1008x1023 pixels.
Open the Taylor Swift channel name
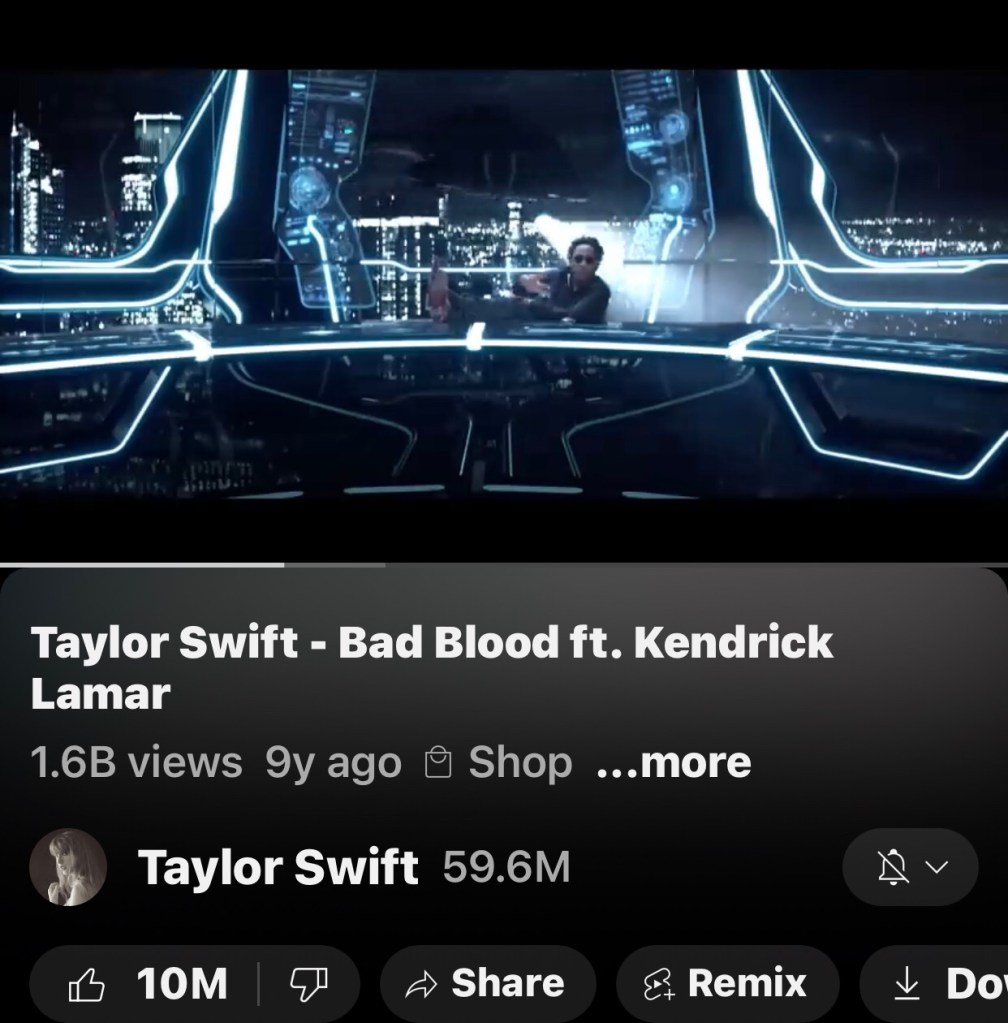(278, 867)
